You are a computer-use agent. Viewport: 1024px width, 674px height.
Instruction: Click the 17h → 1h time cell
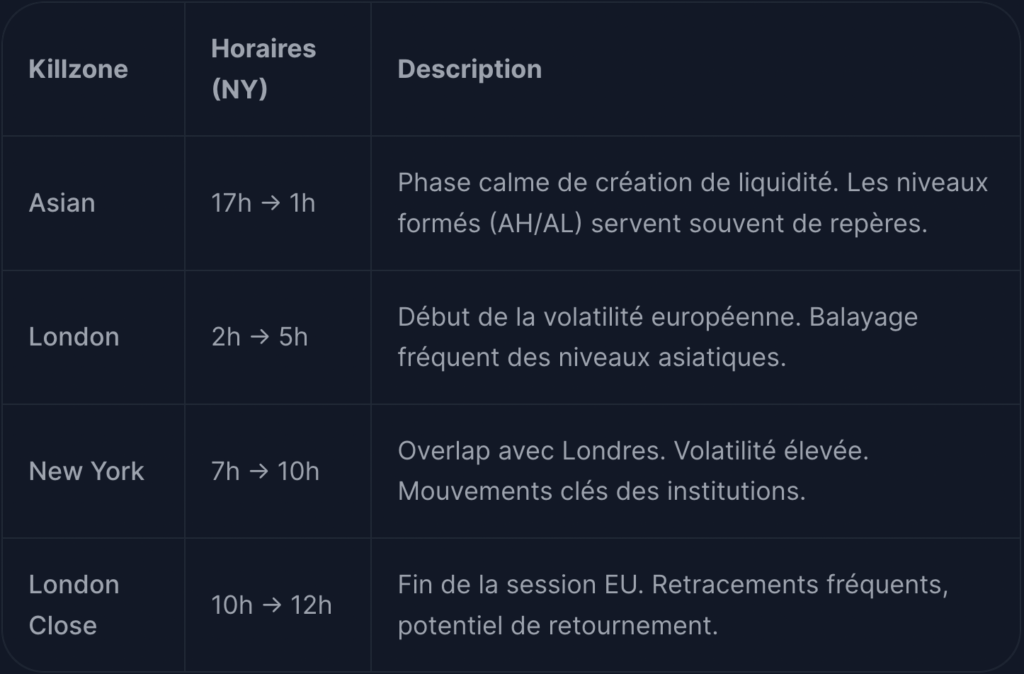263,203
